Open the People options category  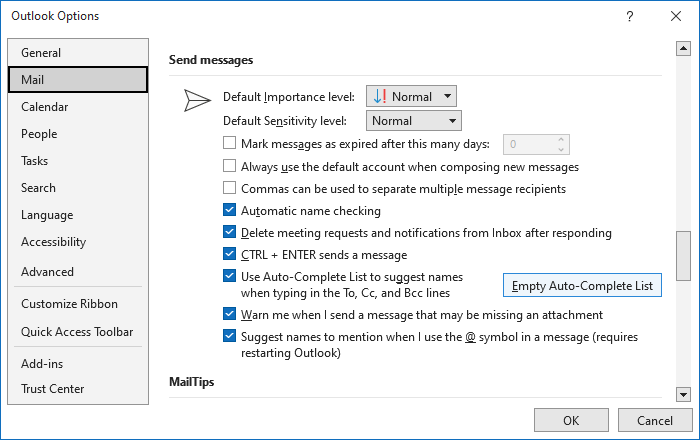click(78, 134)
